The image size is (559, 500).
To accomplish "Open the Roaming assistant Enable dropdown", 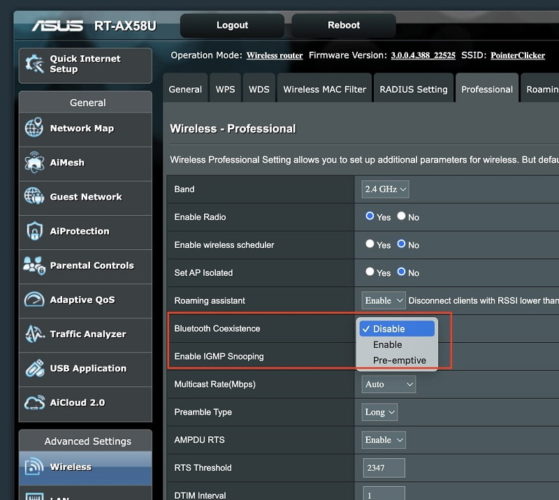I will click(x=383, y=300).
